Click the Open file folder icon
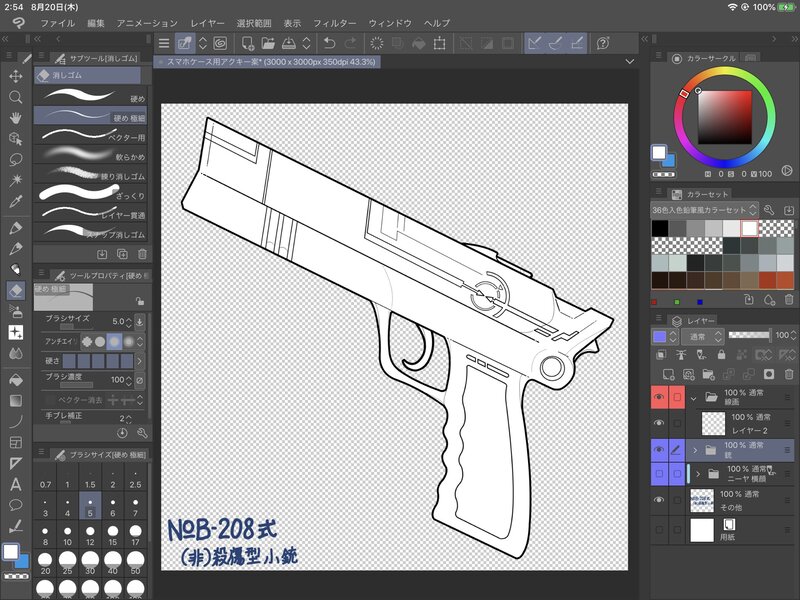The width and height of the screenshot is (800, 600). tap(268, 43)
